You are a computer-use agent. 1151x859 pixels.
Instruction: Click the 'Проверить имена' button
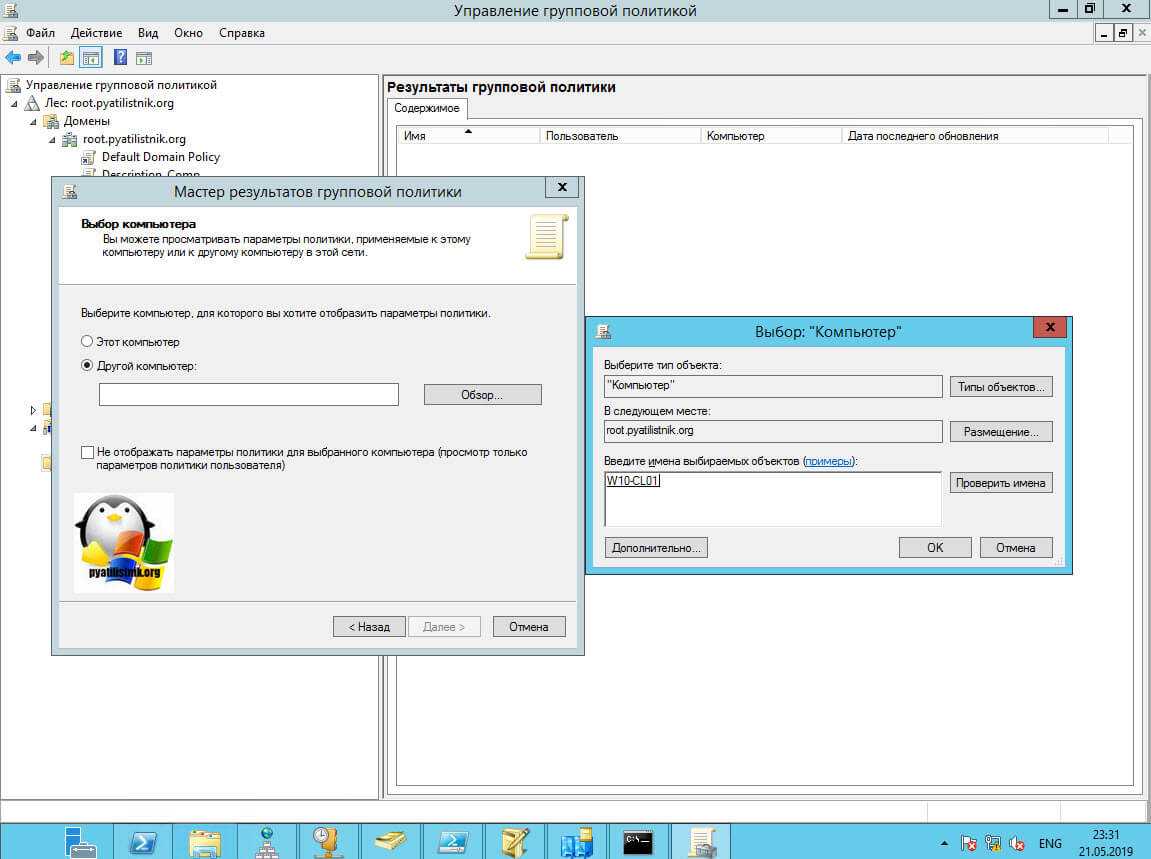1000,483
